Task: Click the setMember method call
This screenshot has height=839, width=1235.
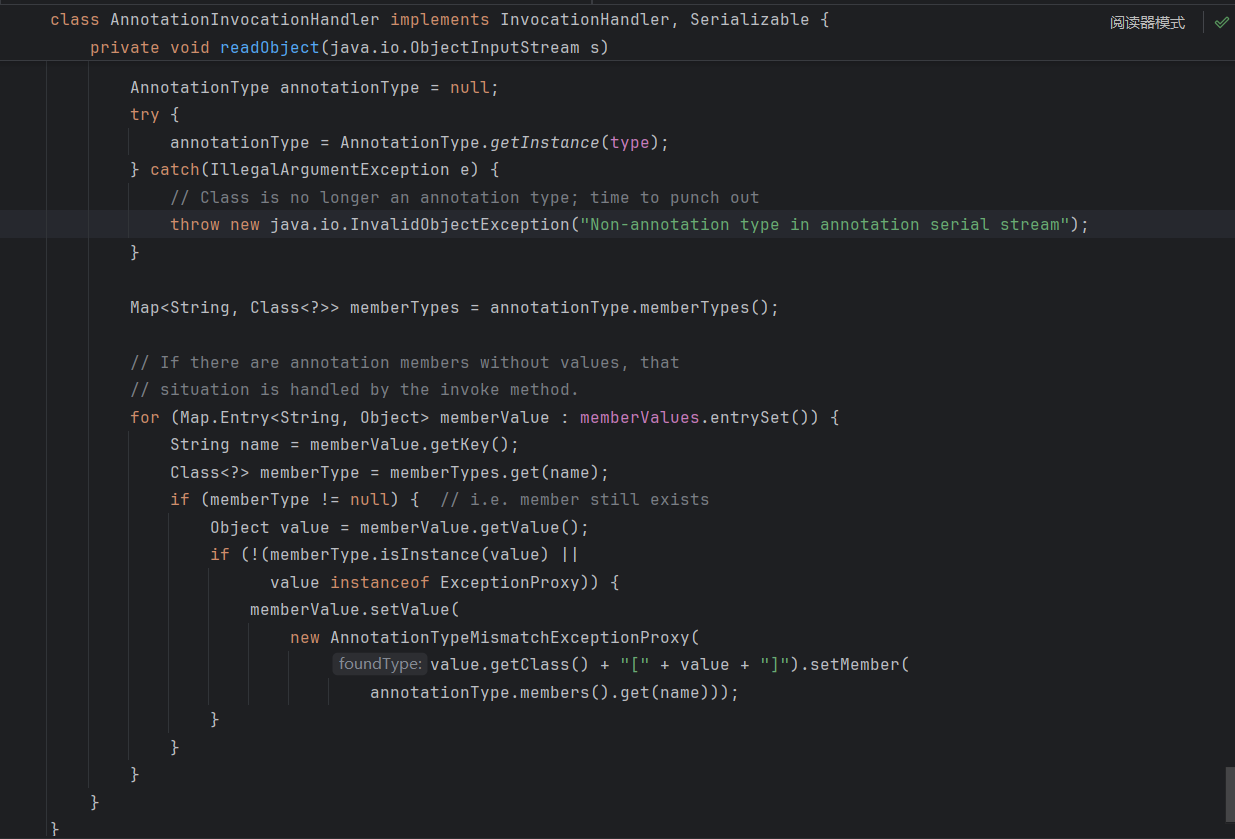Action: pos(854,664)
